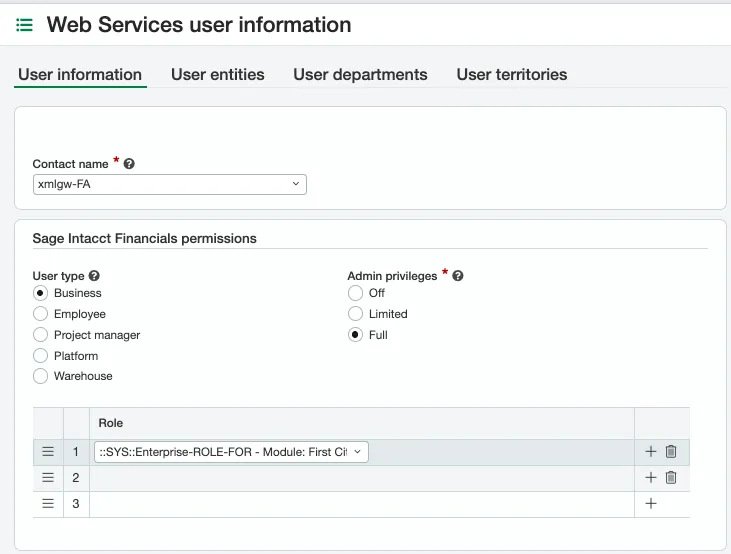Viewport: 731px width, 554px height.
Task: Switch to User entities tab
Action: (x=218, y=75)
